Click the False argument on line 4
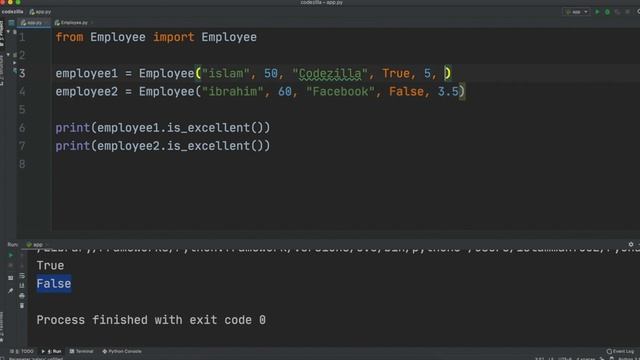Image resolution: width=640 pixels, height=360 pixels. (x=406, y=91)
